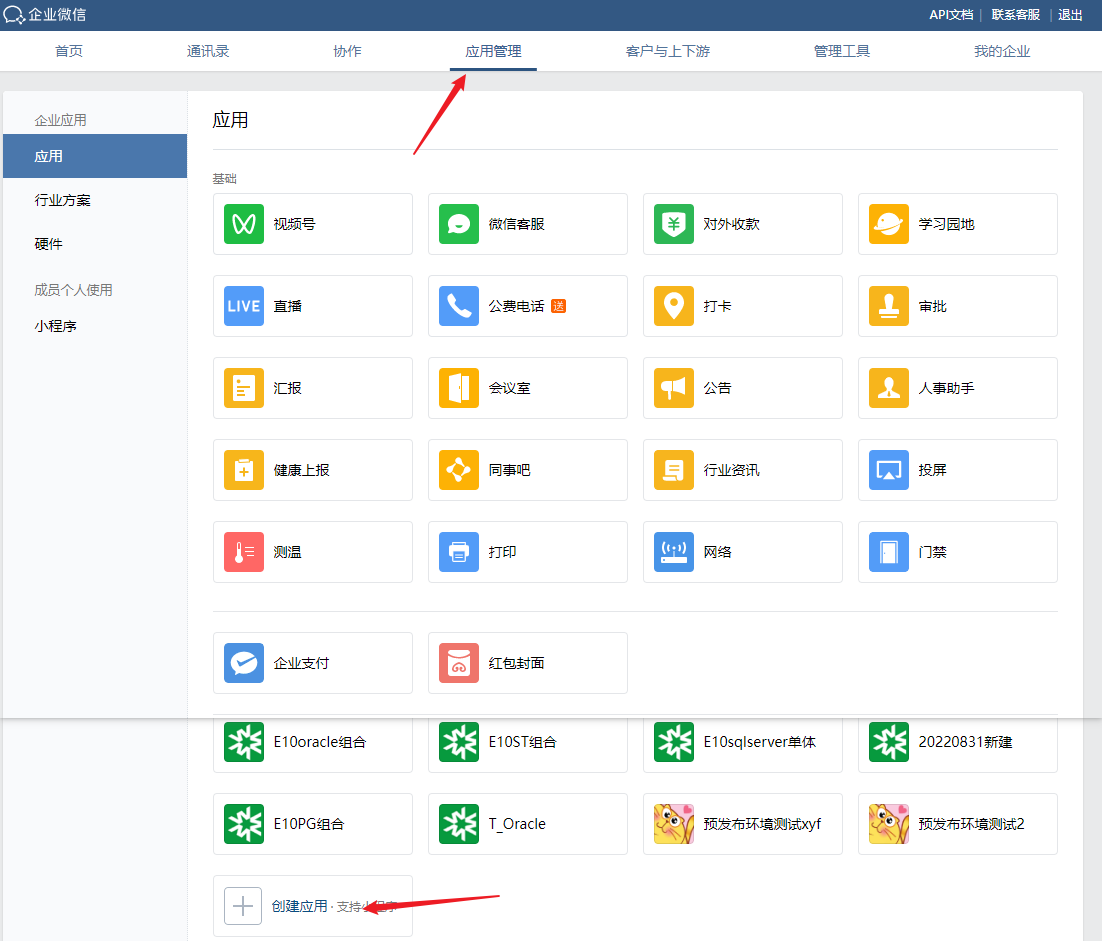
Task: Open the 同事吧 icon
Action: pyautogui.click(x=459, y=470)
